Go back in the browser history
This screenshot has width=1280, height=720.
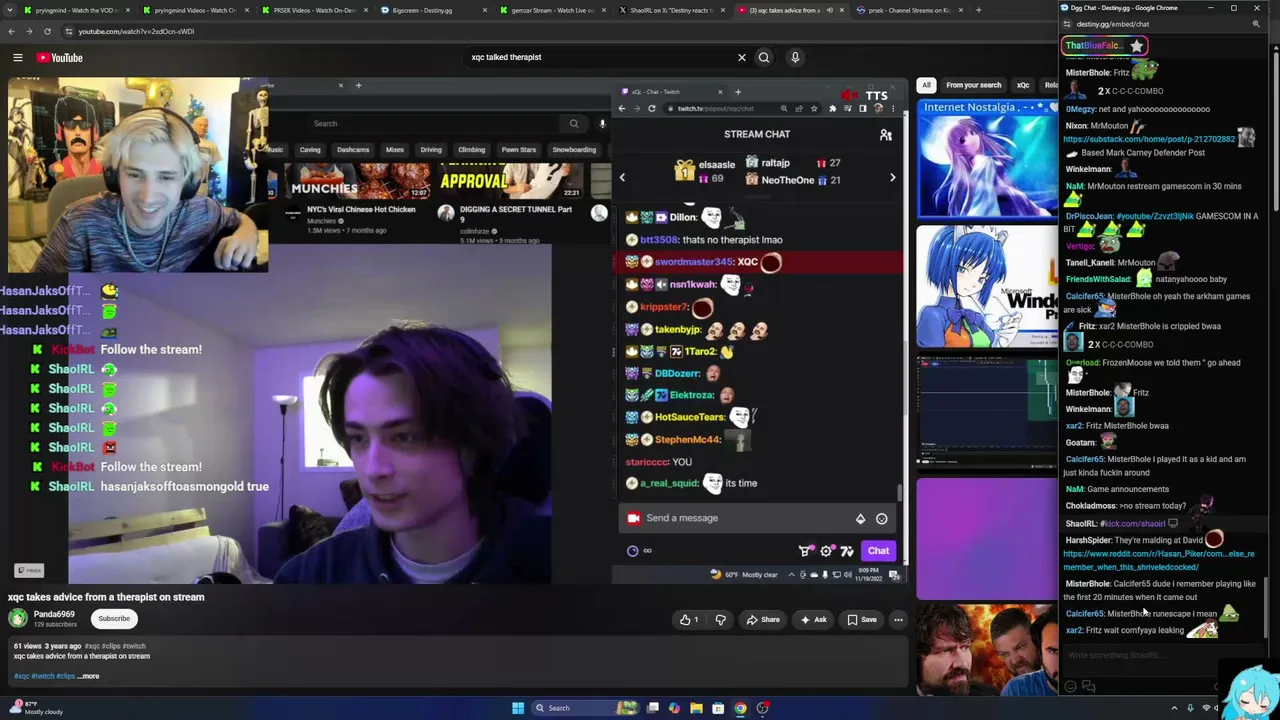point(11,31)
